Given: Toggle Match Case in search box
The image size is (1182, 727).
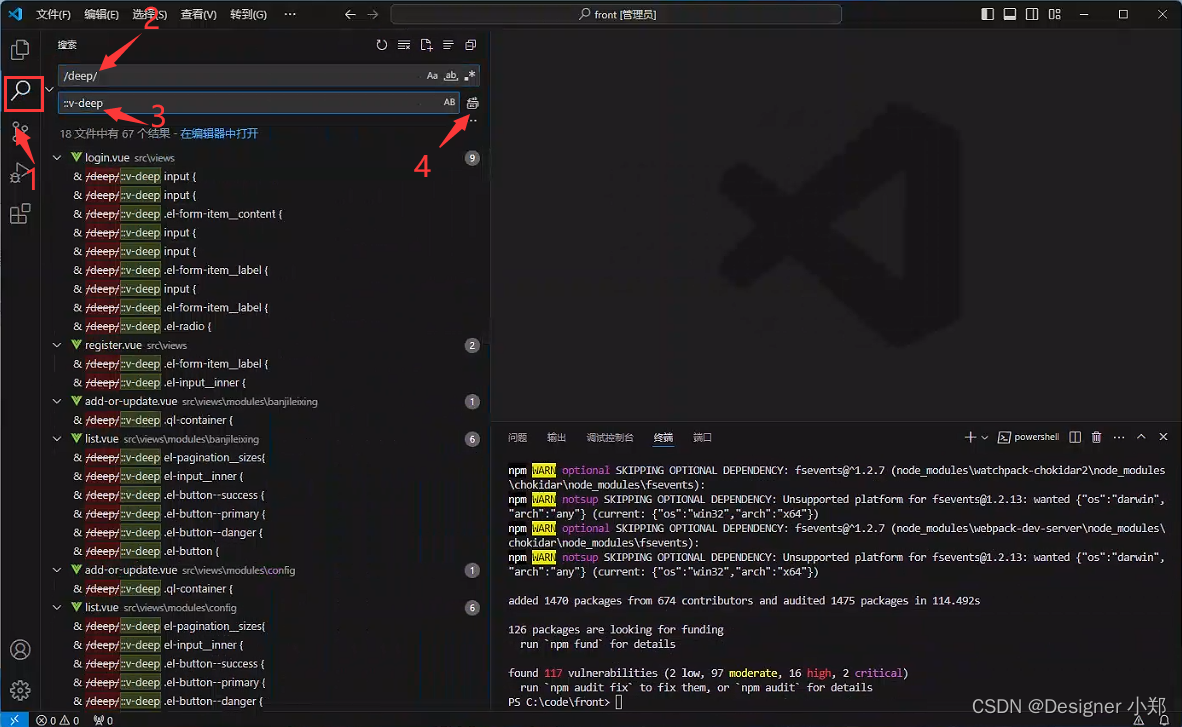Looking at the screenshot, I should click(x=432, y=75).
